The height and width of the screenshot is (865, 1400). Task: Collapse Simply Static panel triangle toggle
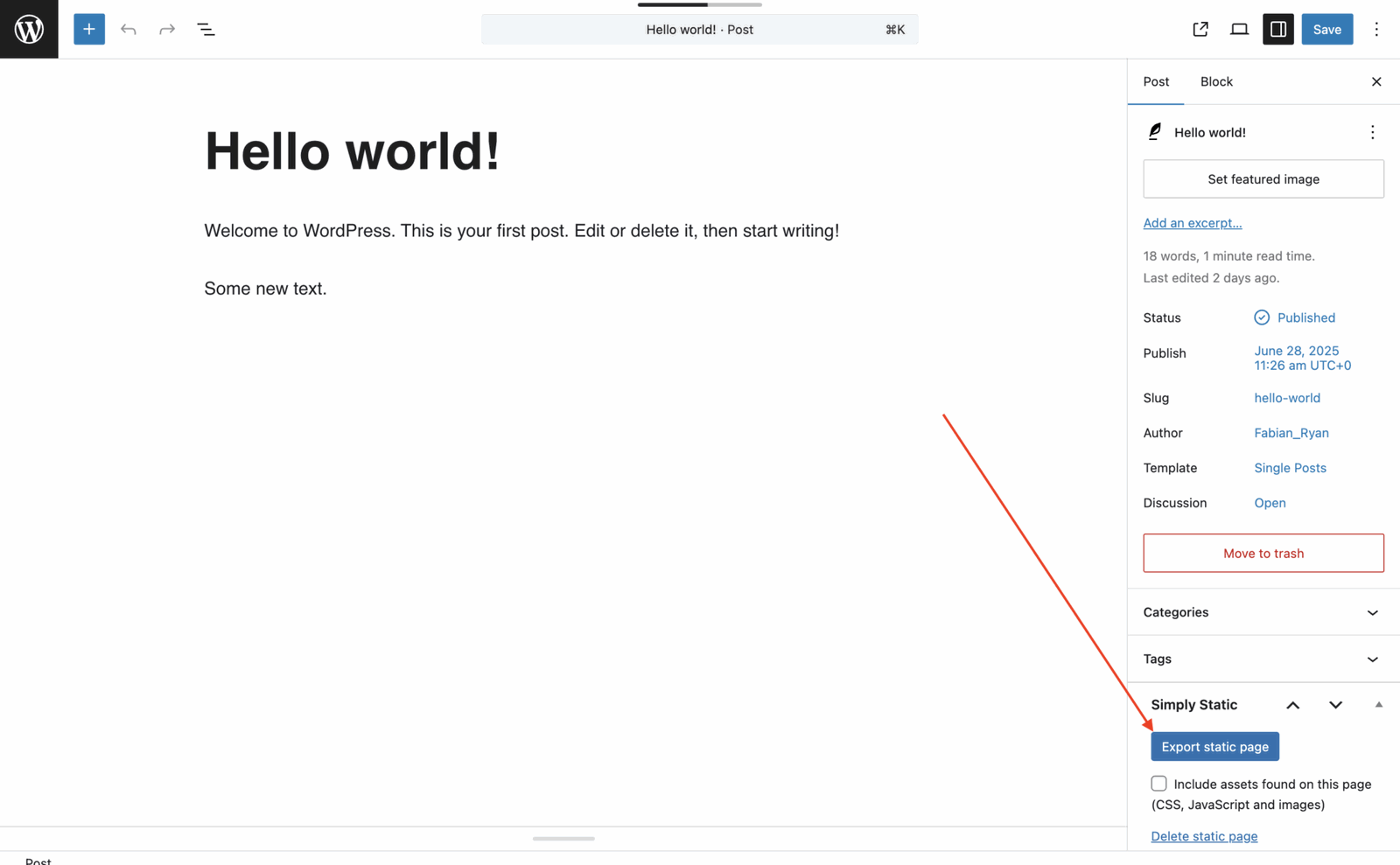(1378, 705)
